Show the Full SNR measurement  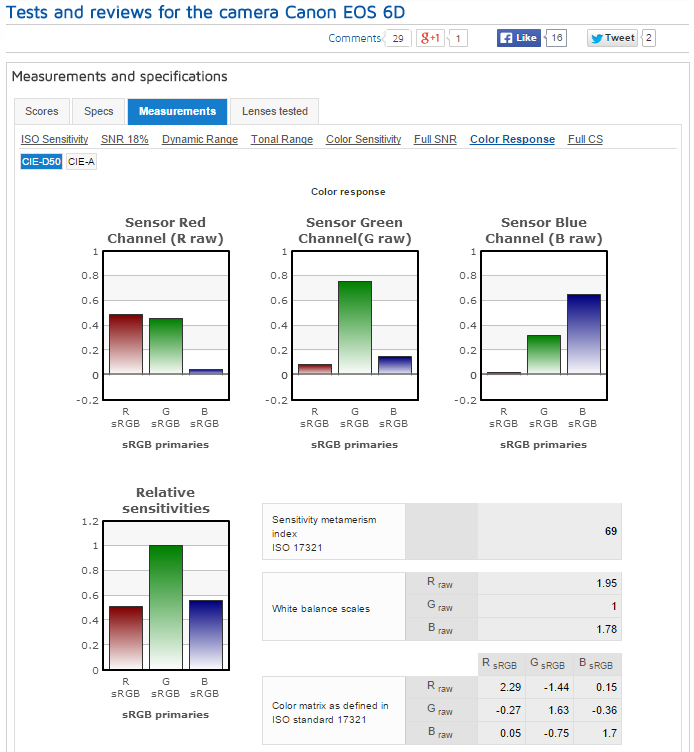tap(435, 139)
